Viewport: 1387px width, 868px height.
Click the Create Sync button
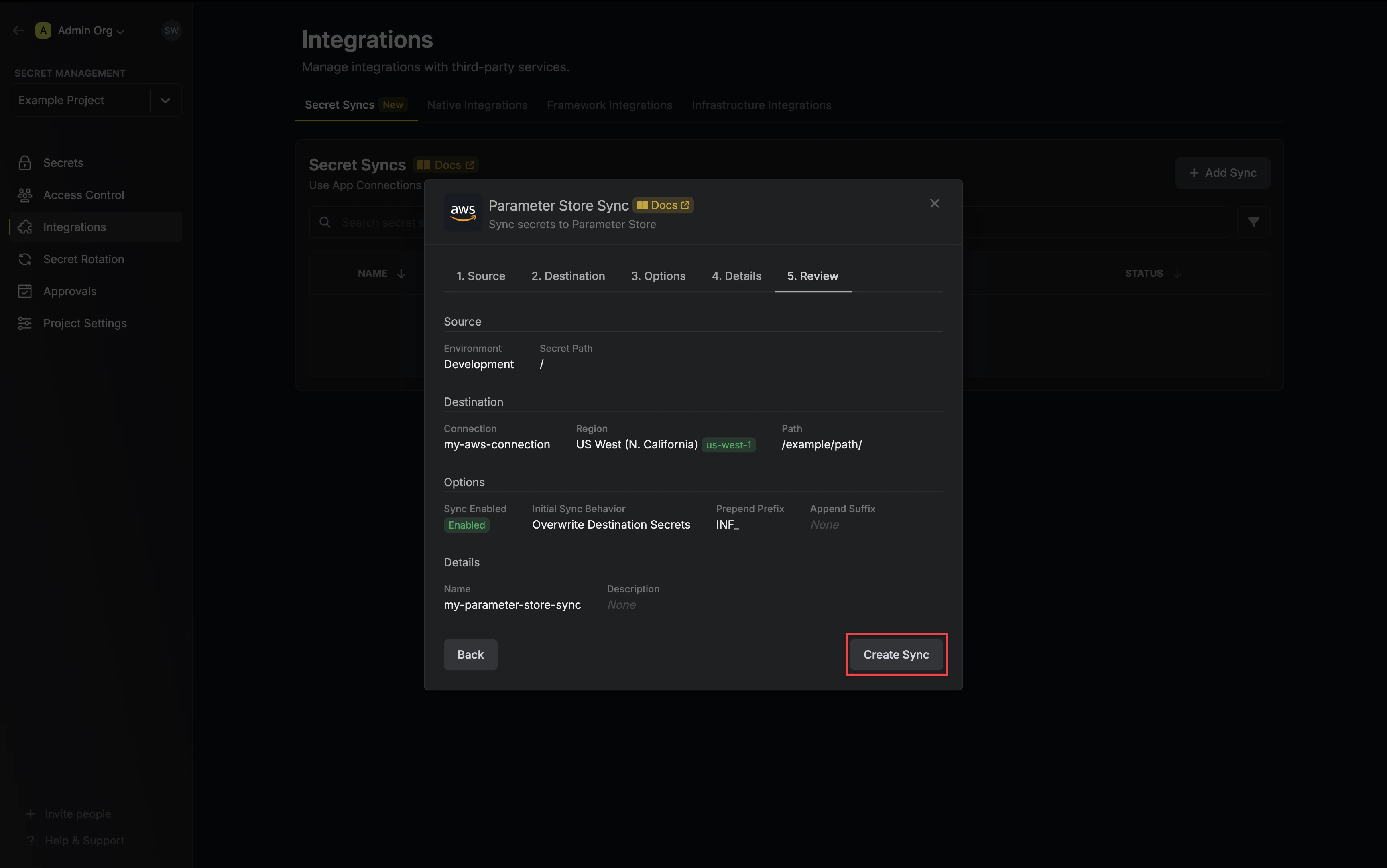pos(896,655)
